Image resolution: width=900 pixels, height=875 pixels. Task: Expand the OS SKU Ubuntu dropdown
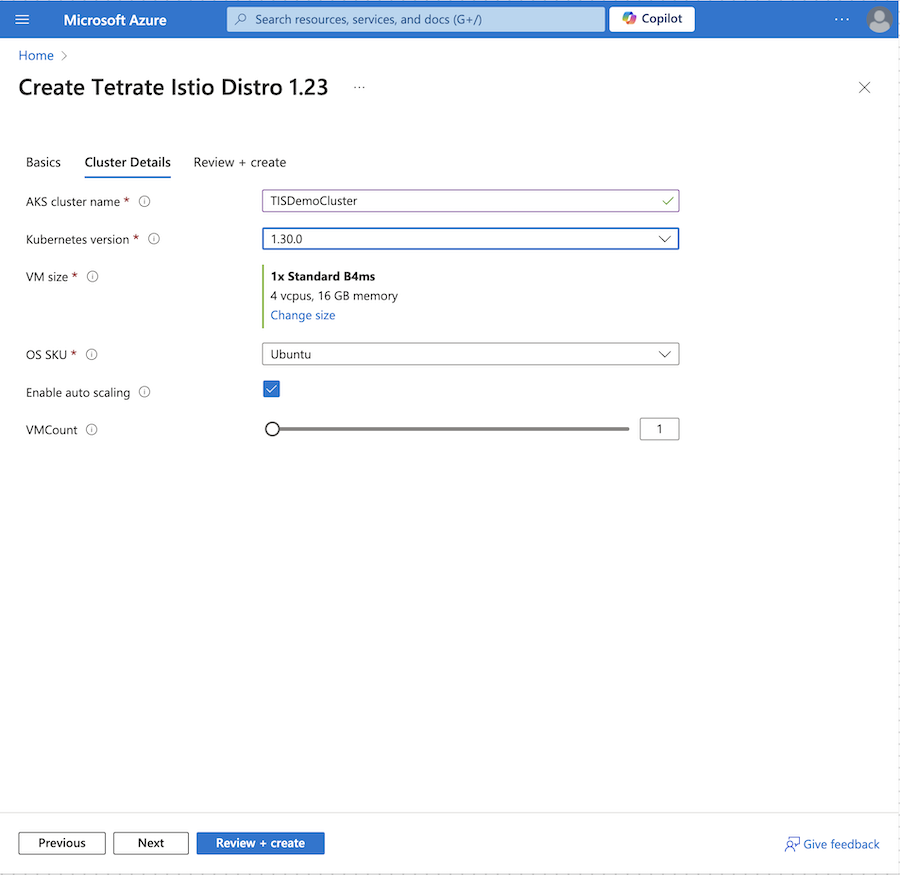470,354
